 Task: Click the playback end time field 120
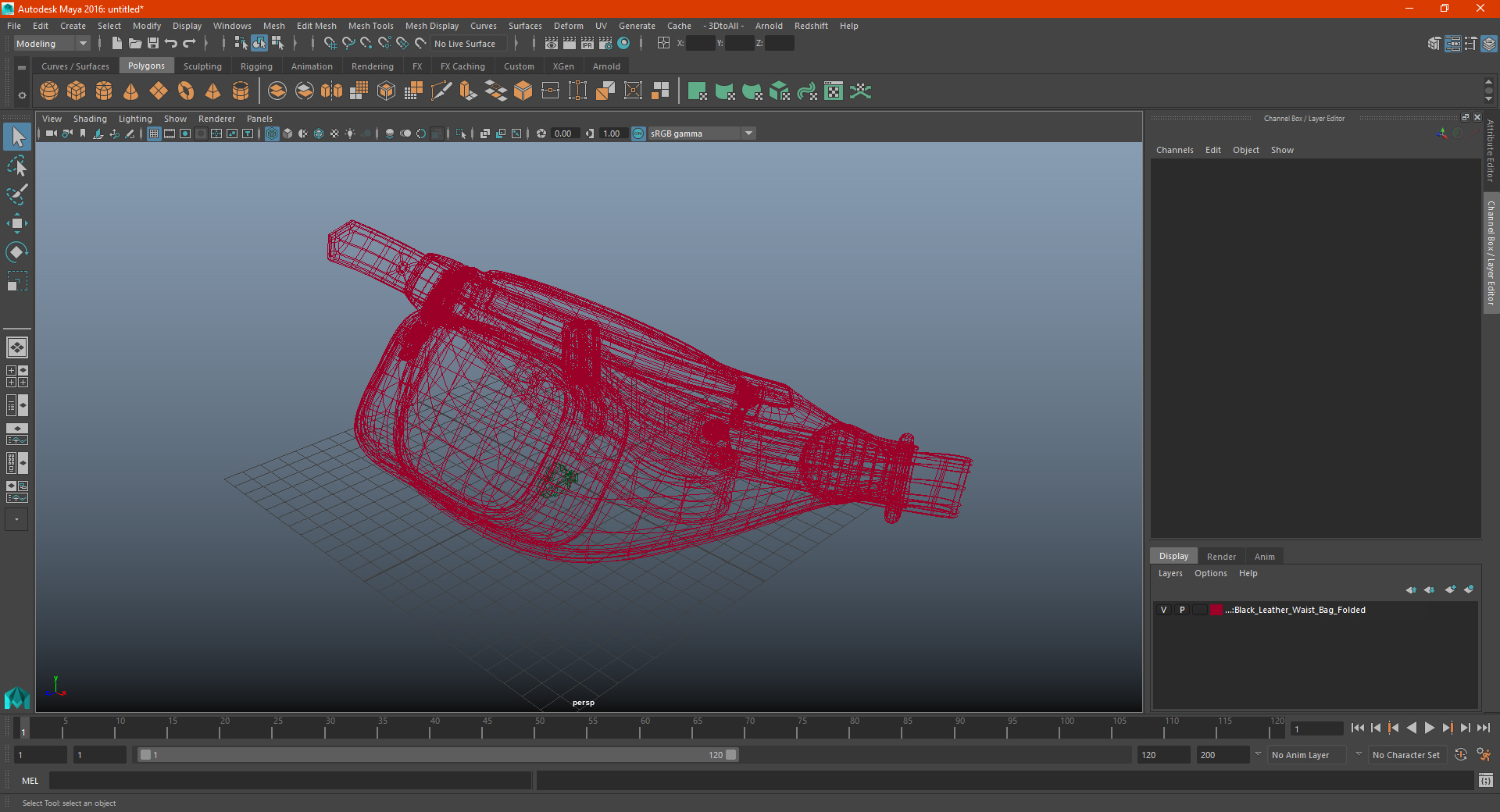(x=1163, y=755)
